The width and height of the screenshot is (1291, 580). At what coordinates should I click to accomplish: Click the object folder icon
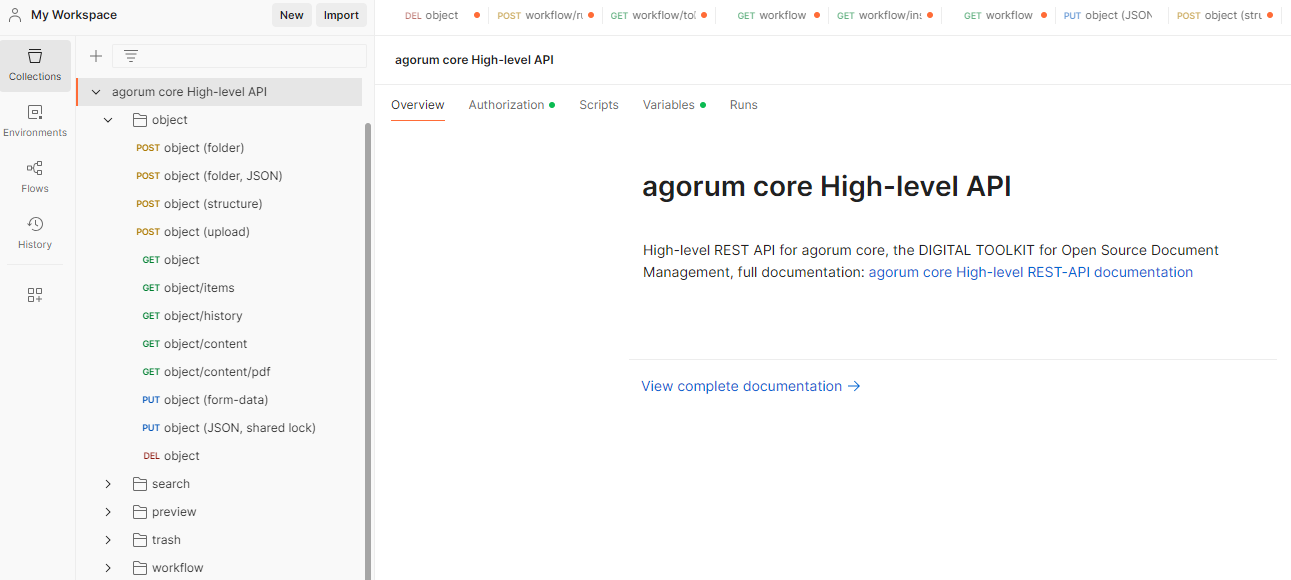pyautogui.click(x=140, y=120)
